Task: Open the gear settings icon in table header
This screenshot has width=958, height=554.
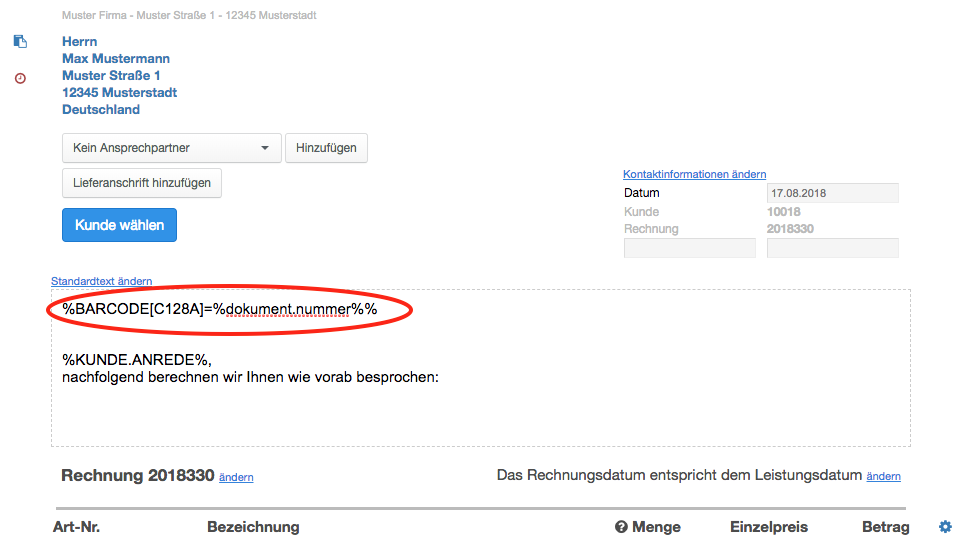Action: 945,527
